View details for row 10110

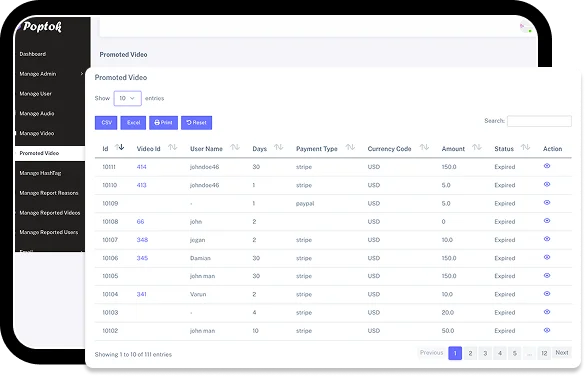547,184
